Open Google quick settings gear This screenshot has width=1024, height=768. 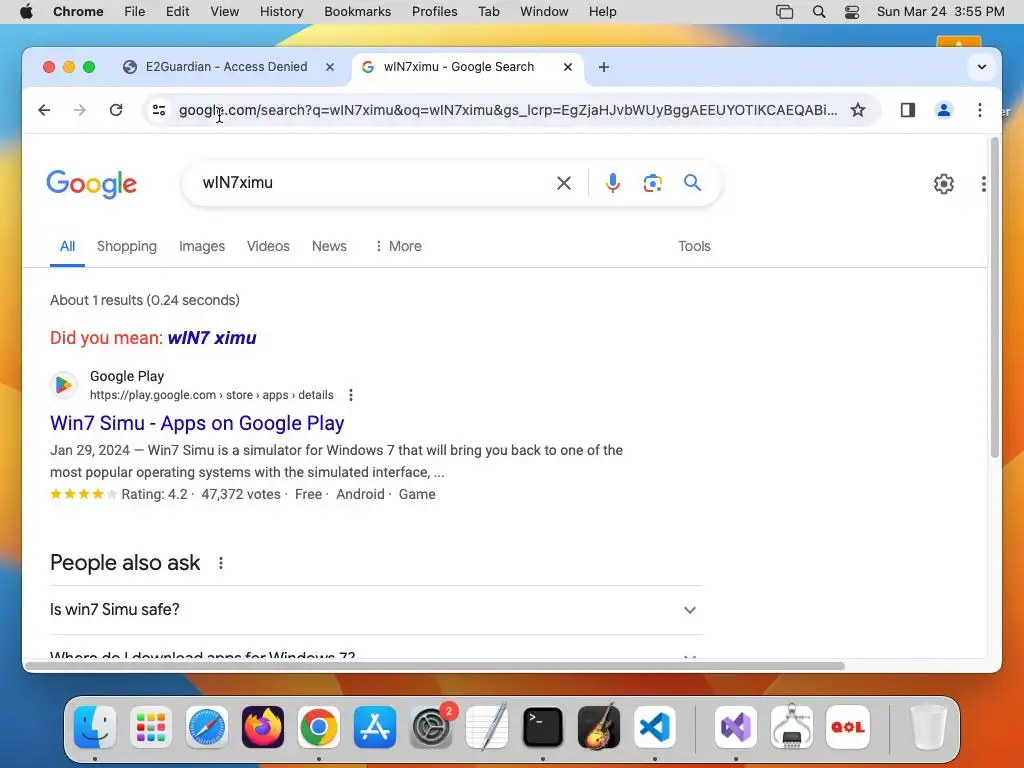(943, 184)
